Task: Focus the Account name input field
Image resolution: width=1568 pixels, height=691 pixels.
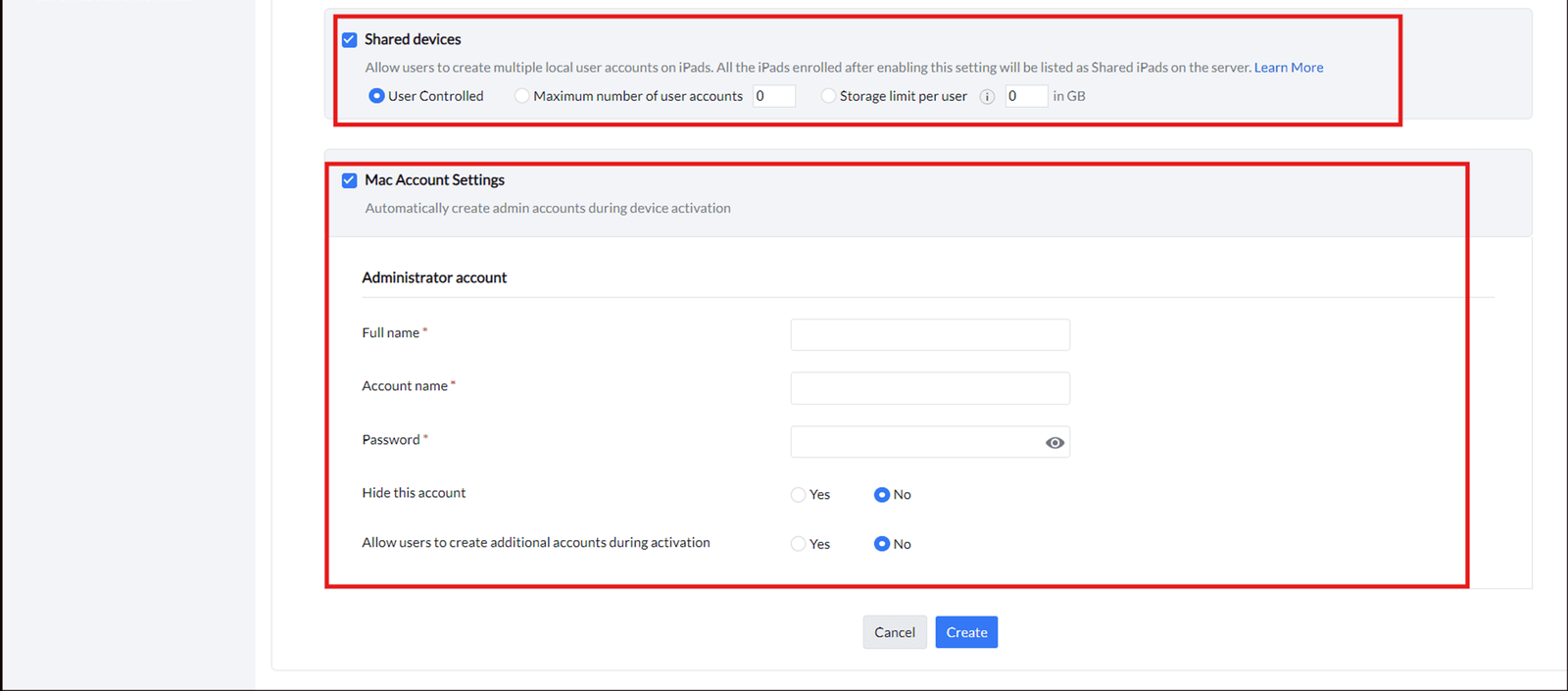Action: pos(930,388)
